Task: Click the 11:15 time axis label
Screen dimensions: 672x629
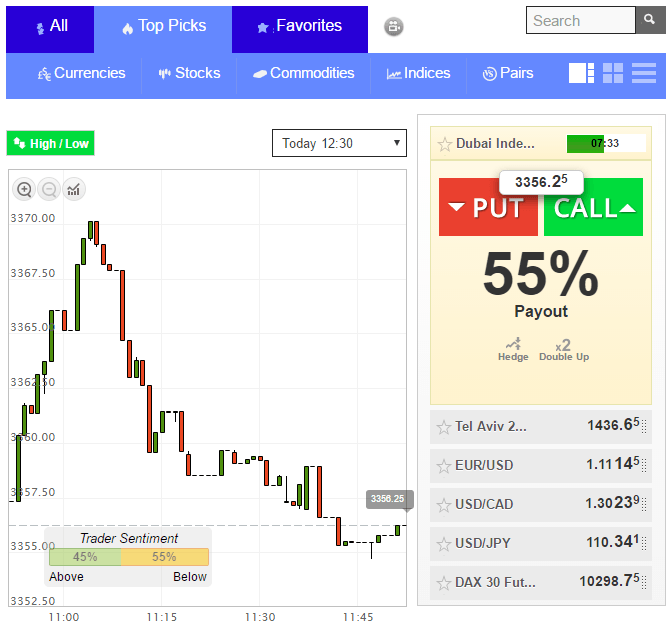Action: point(162,617)
